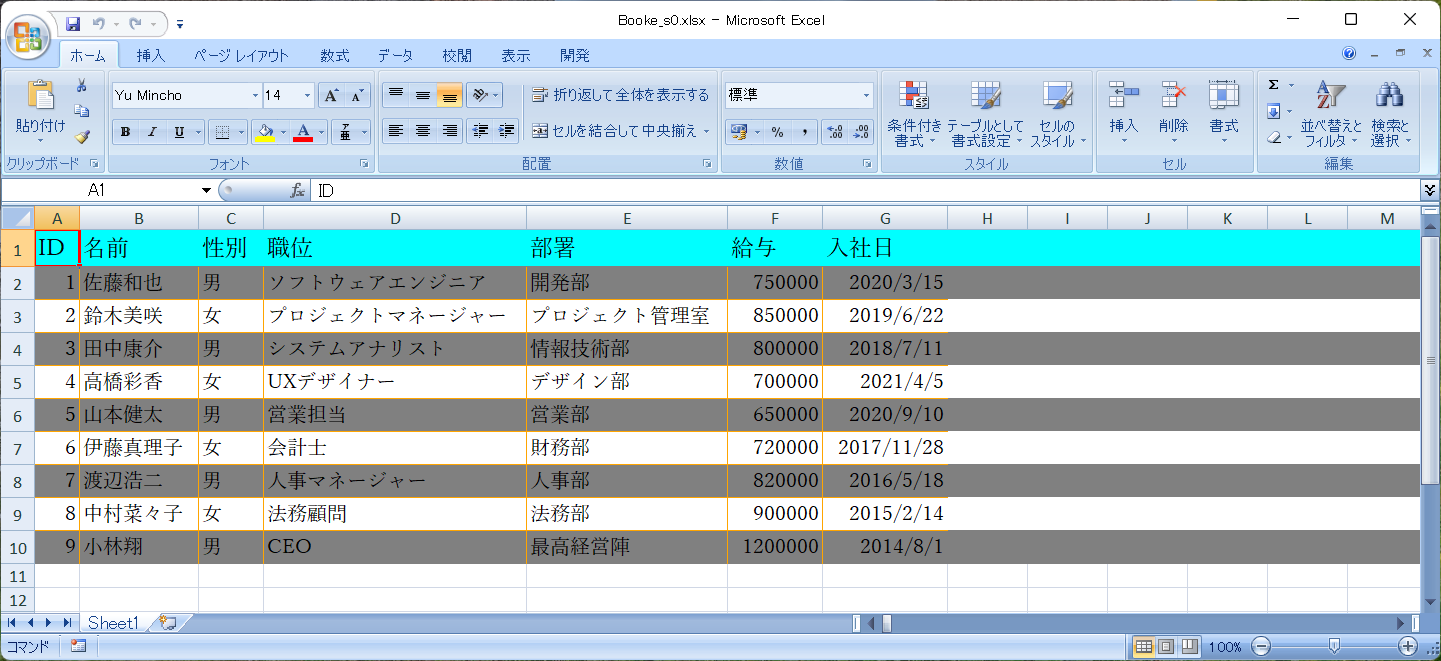Viewport: 1441px width, 661px height.
Task: Toggle underline formatting
Action: 180,132
